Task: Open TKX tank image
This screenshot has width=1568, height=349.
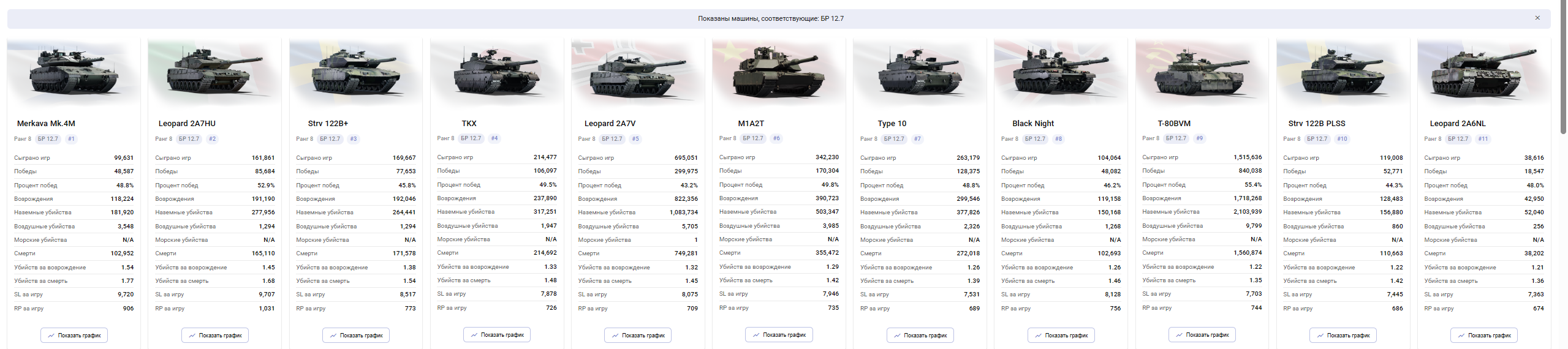Action: [497, 72]
